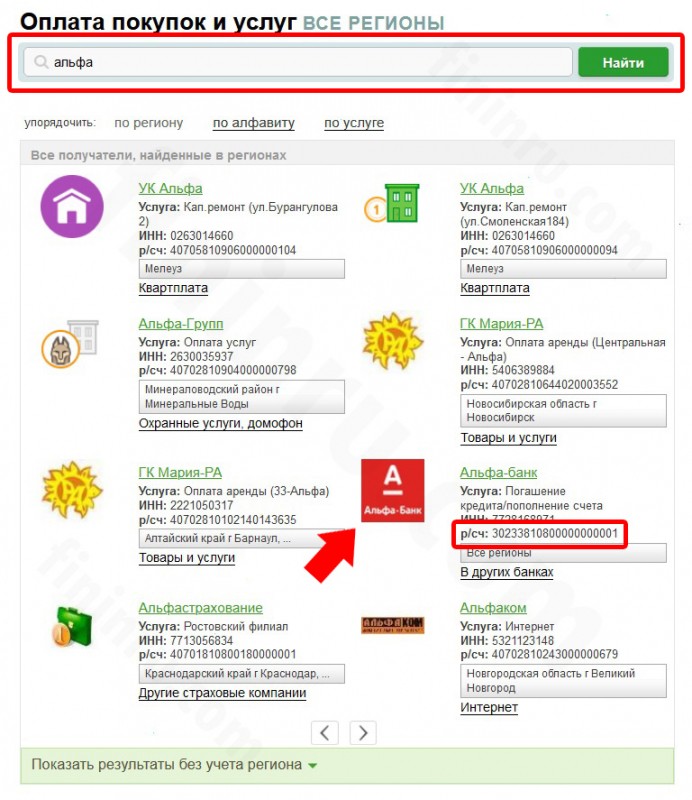Open Товары и услуги under Новосибирск entry

(x=509, y=438)
